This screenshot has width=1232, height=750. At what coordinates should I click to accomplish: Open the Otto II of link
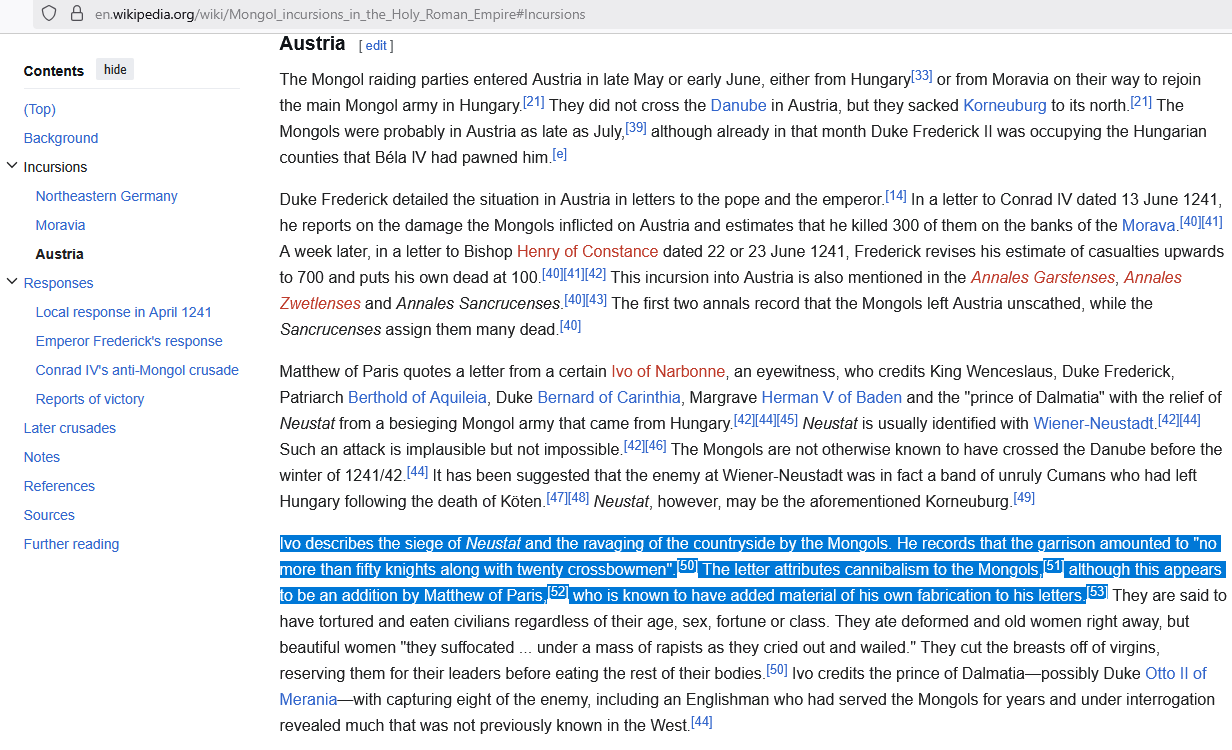coord(1176,673)
